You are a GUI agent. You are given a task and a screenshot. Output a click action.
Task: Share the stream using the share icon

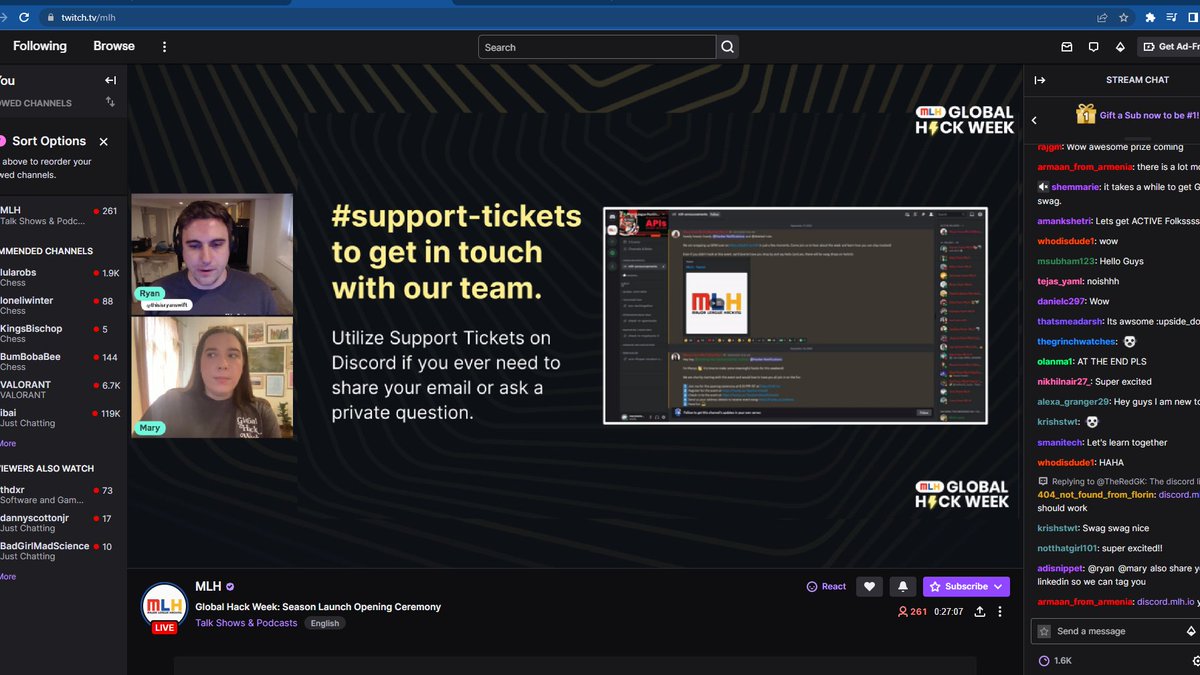pos(979,611)
